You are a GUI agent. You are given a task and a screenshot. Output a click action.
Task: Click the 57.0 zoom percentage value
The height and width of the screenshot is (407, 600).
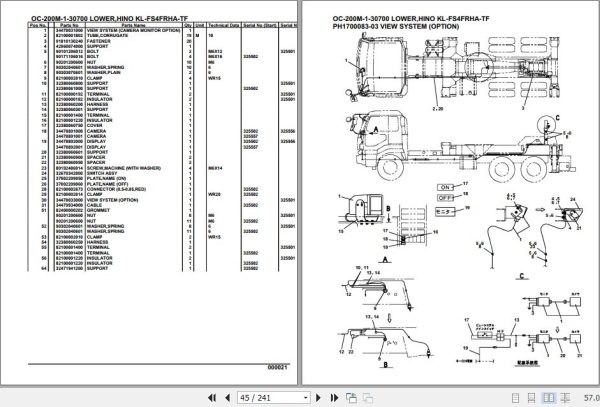coord(592,398)
